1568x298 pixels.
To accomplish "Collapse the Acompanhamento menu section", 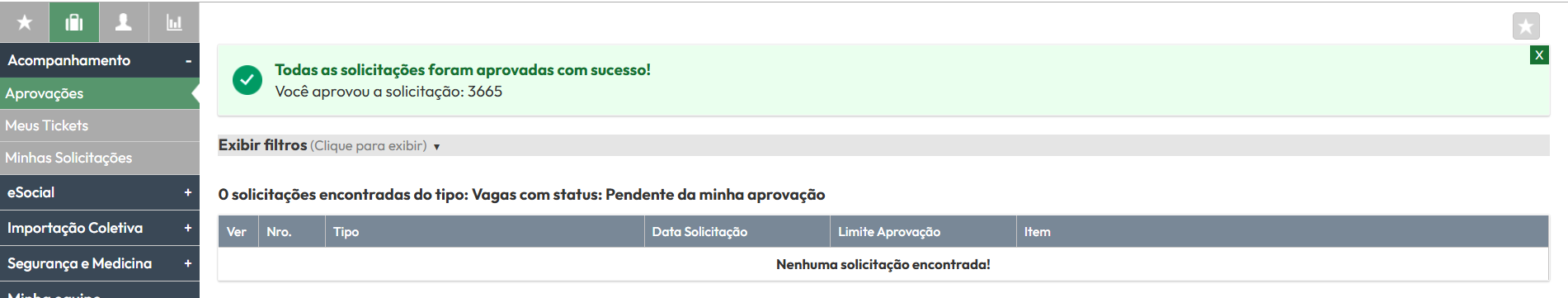I will pos(100,60).
